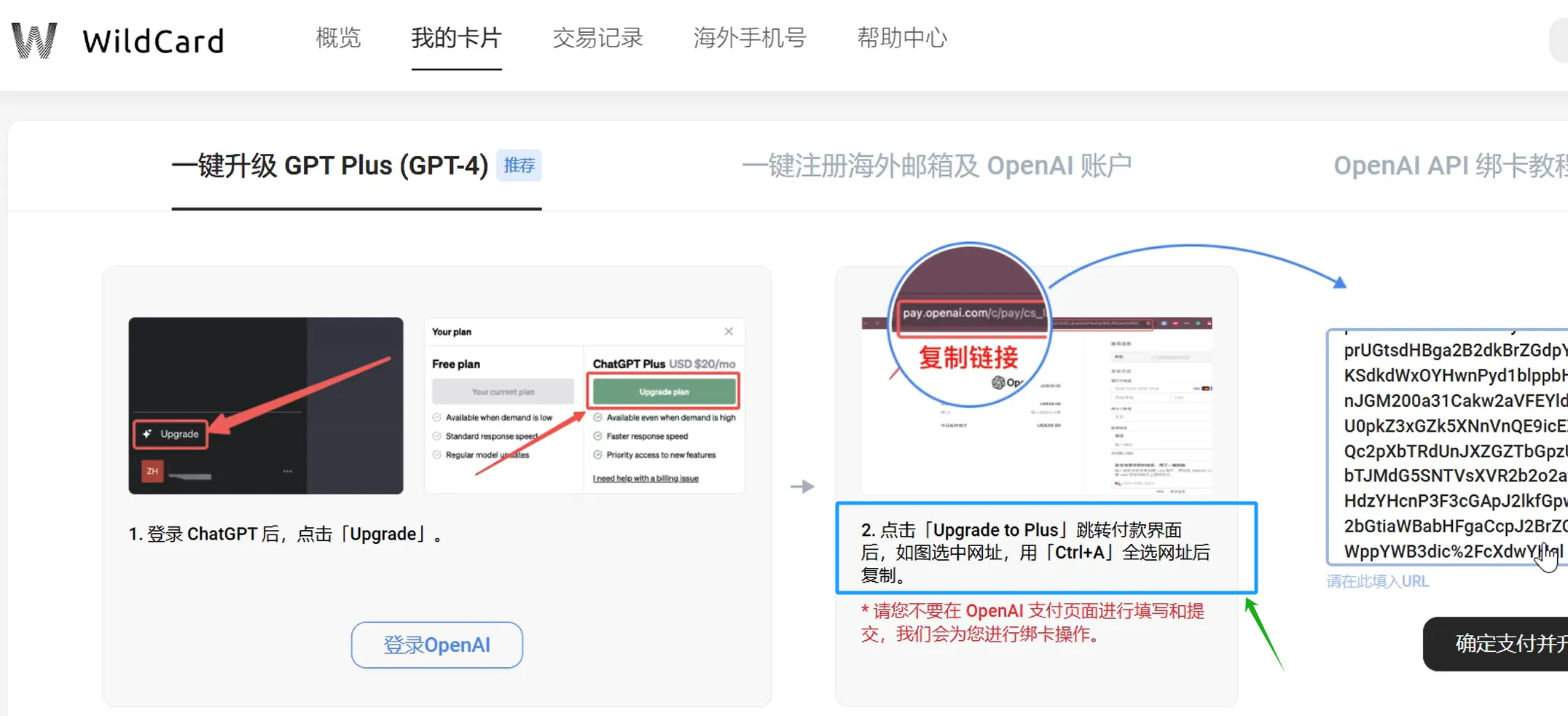Click the WildCard brand name text

coord(153,41)
